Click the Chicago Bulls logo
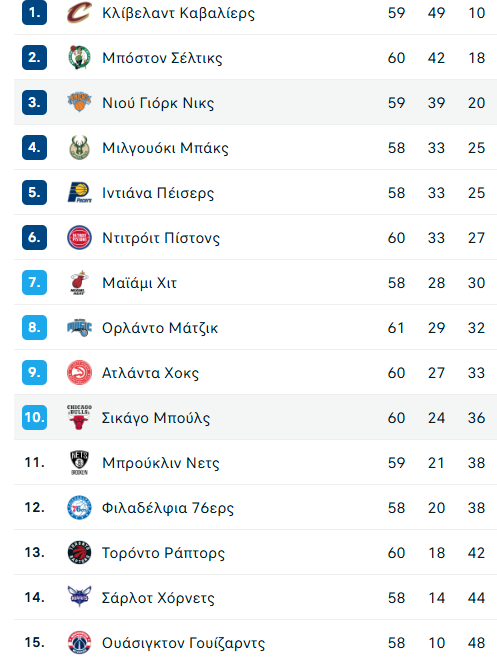The image size is (497, 657). tap(79, 417)
